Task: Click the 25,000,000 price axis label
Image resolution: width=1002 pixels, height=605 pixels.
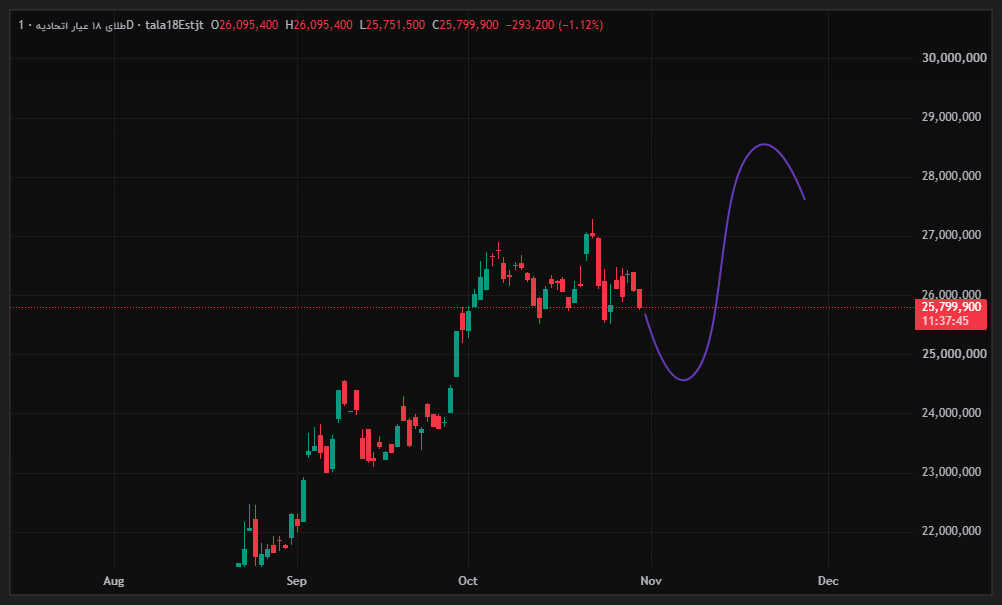Action: 954,353
